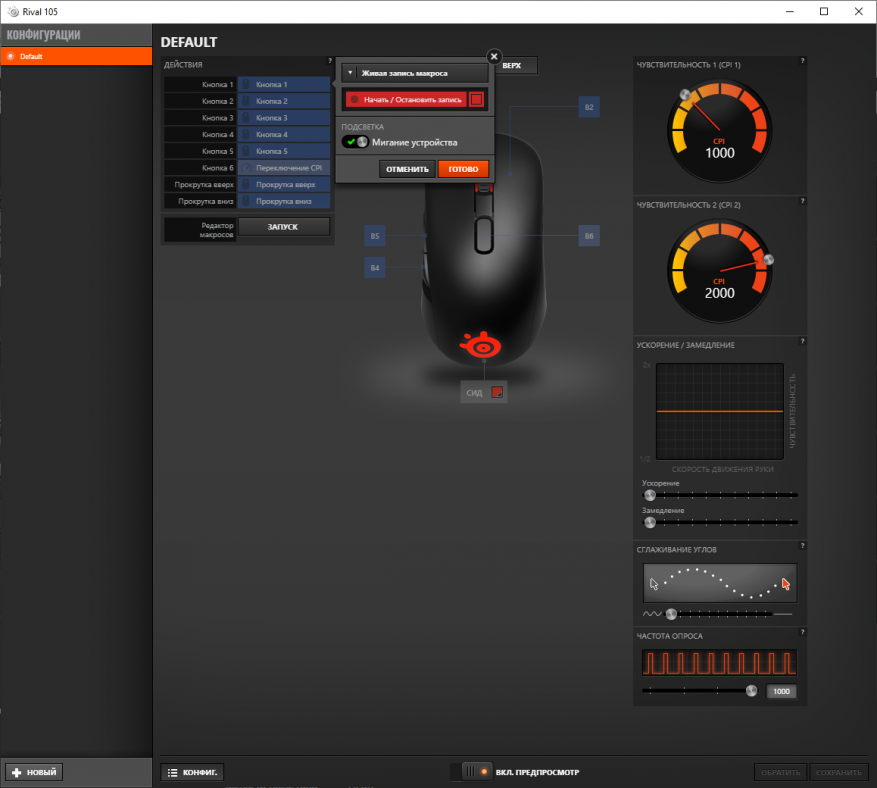Image resolution: width=877 pixels, height=788 pixels.
Task: Open help for Чувствительность 1 panel
Action: pos(802,61)
